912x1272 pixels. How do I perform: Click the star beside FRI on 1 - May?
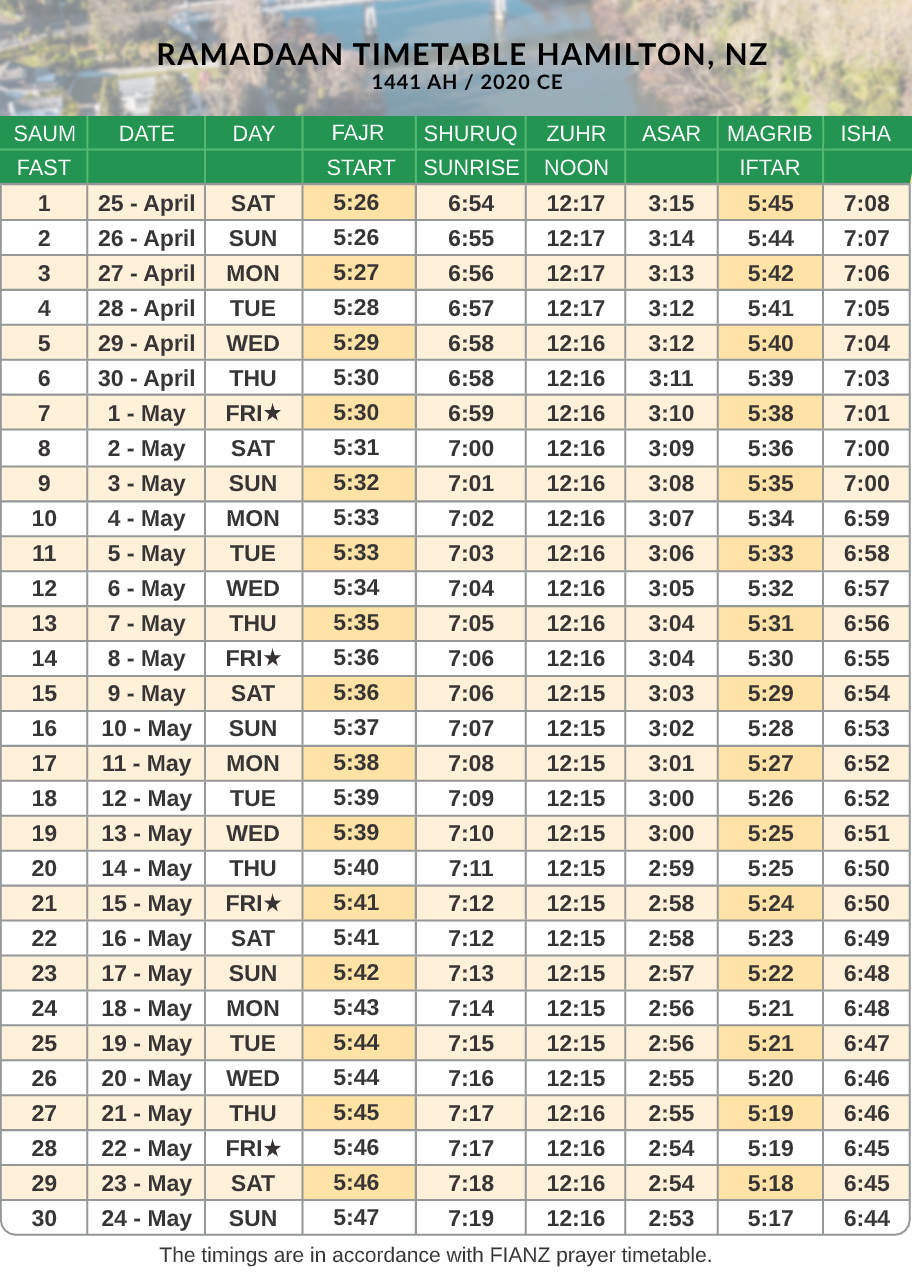[272, 413]
